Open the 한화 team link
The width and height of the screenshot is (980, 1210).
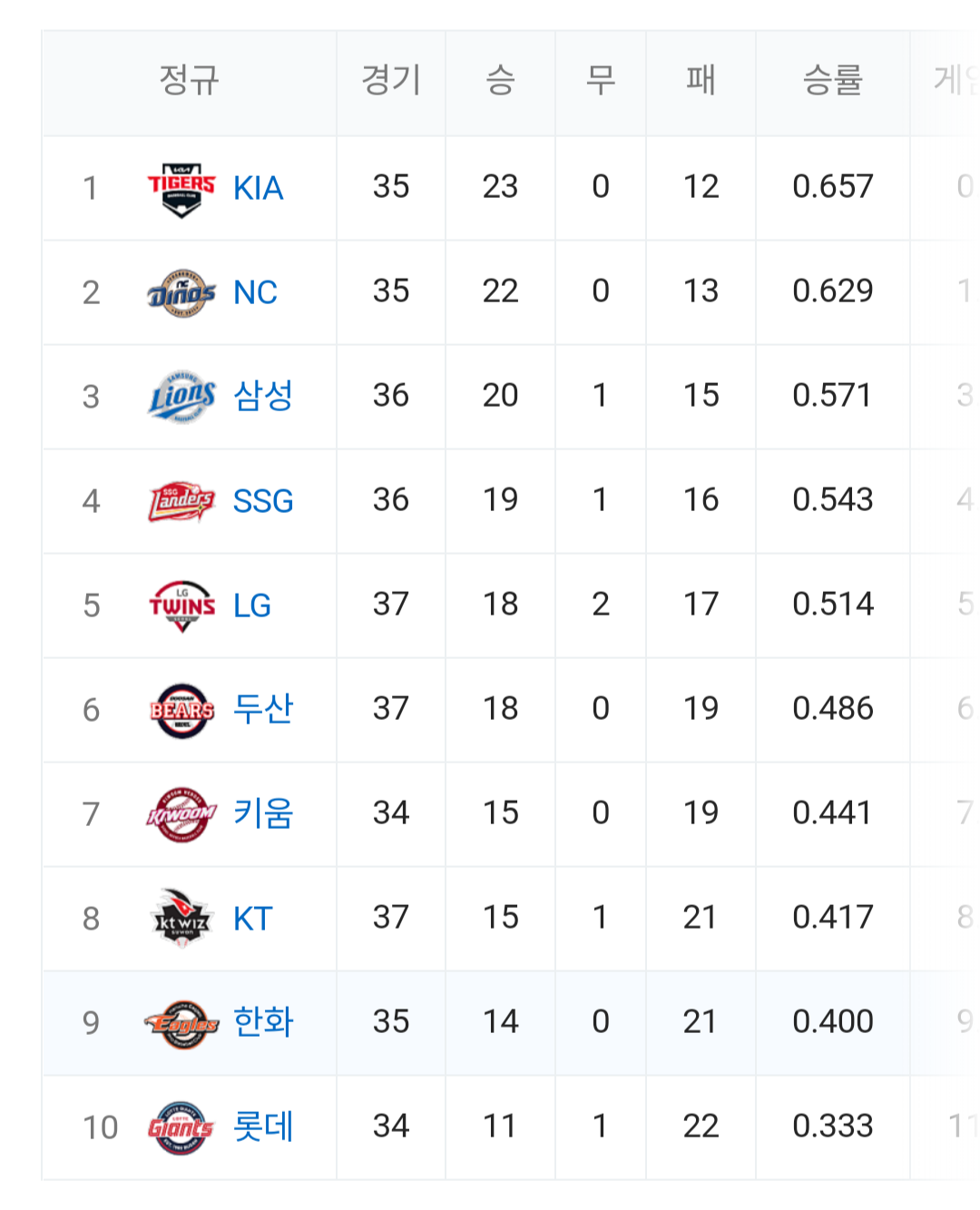pos(263,1022)
